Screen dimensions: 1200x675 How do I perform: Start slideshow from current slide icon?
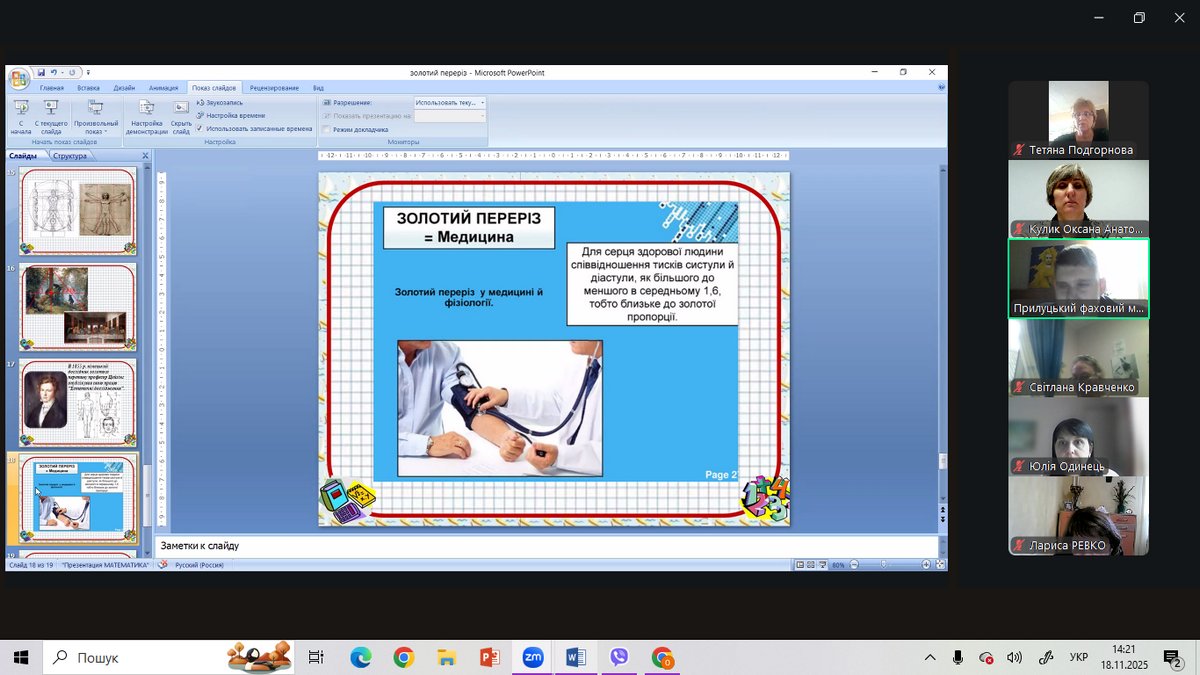click(51, 108)
